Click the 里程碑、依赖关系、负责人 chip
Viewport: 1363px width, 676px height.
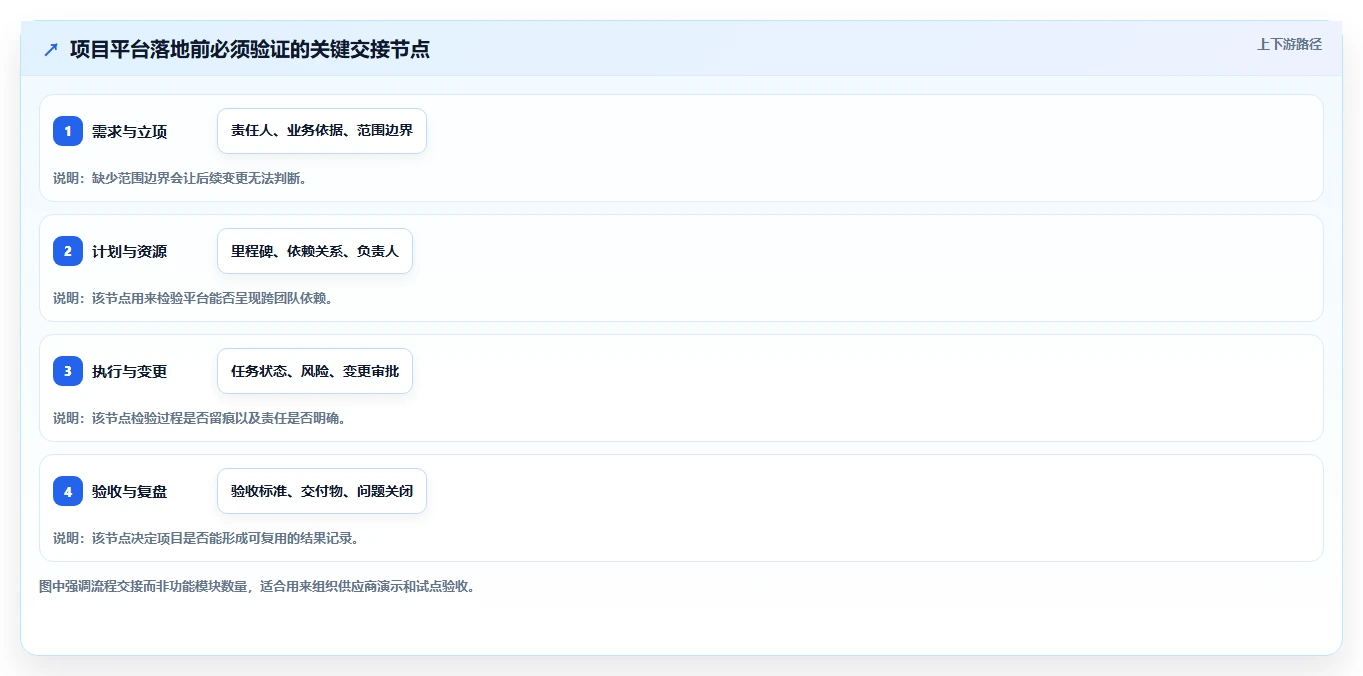(315, 251)
